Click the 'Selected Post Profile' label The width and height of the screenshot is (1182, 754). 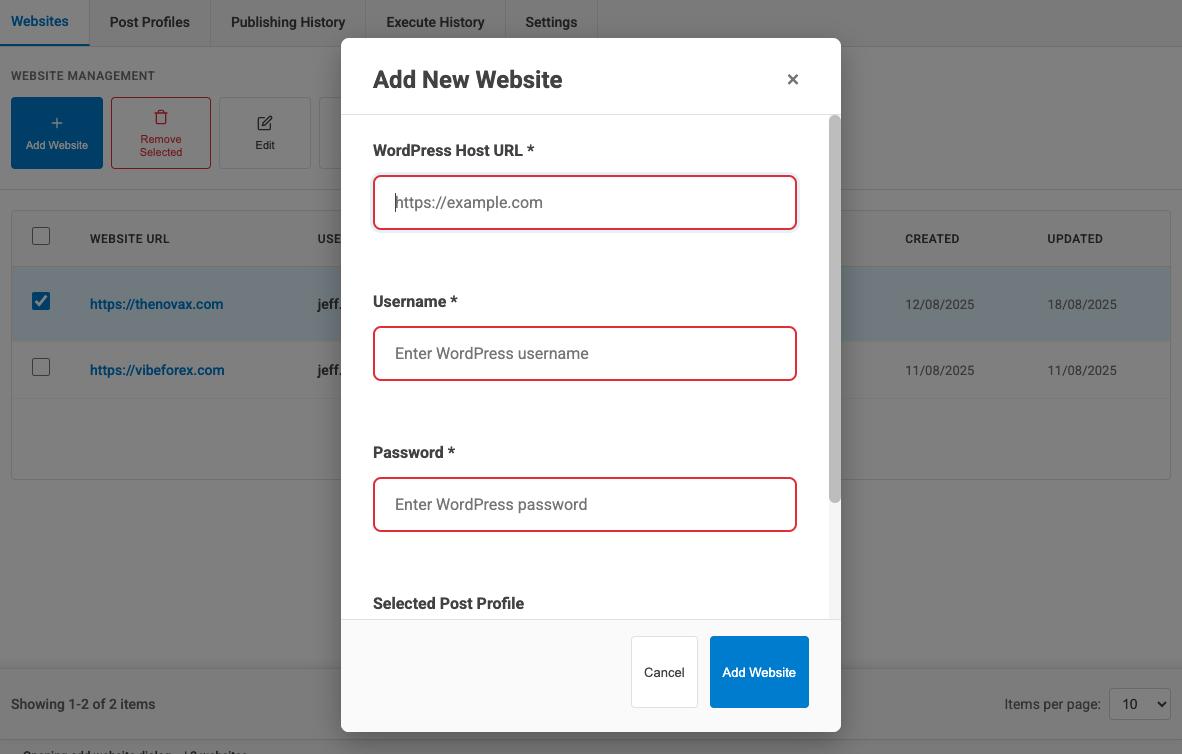pyautogui.click(x=449, y=603)
